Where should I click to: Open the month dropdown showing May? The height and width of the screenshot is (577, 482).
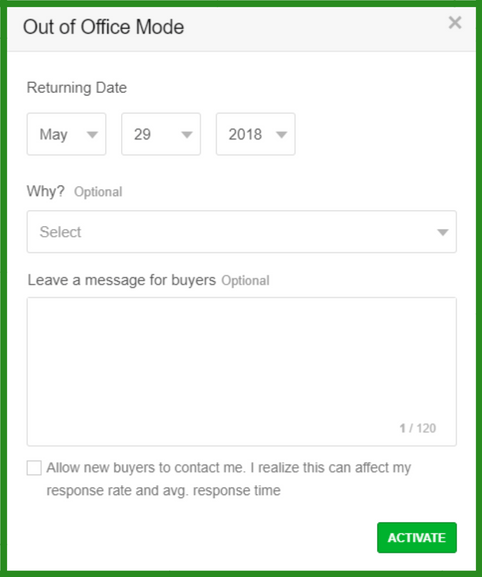(67, 134)
